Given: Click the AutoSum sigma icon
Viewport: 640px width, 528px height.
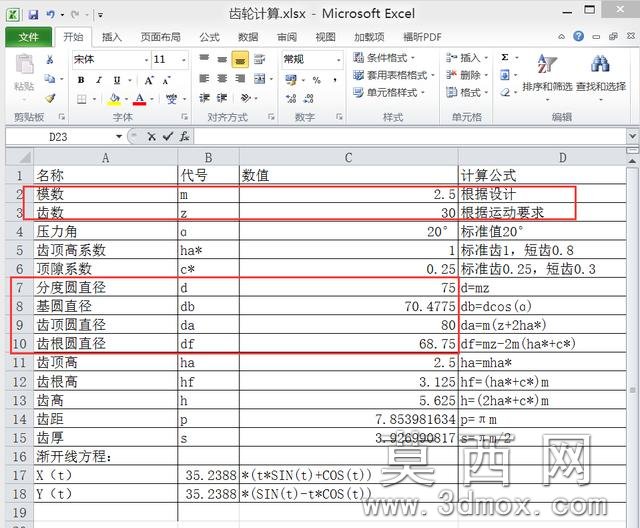Looking at the screenshot, I should [505, 57].
